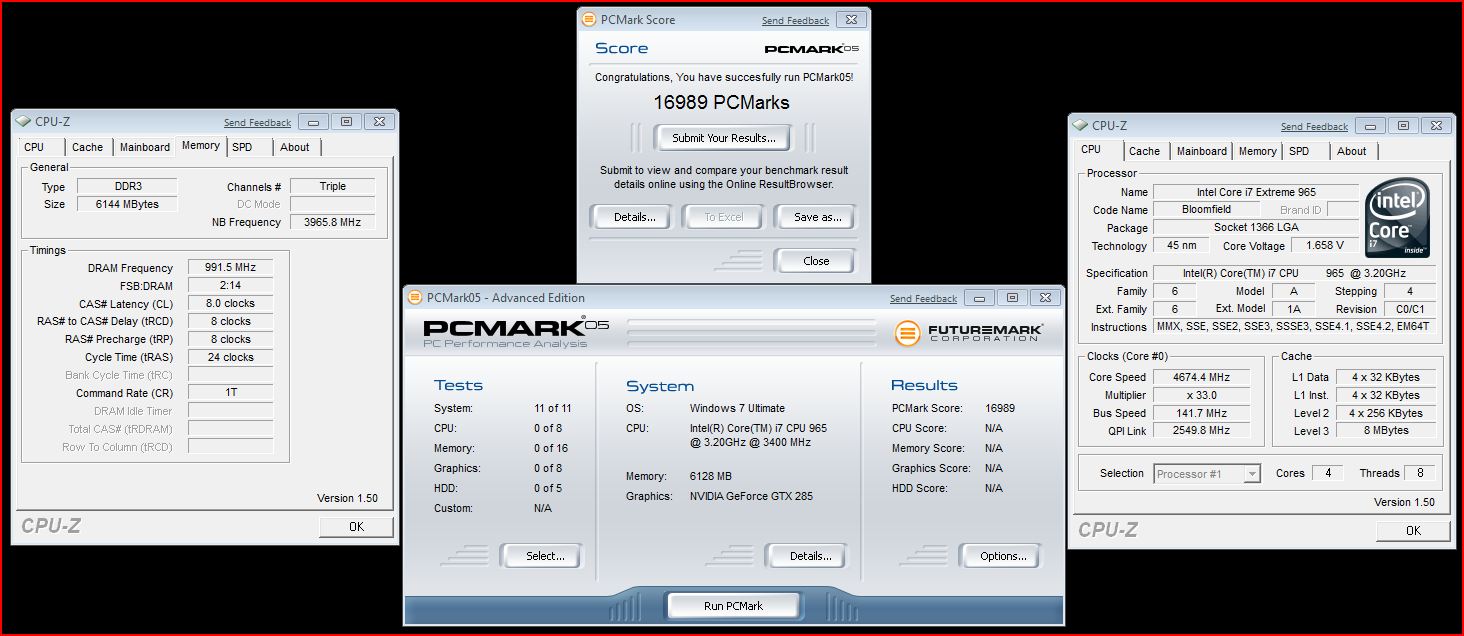This screenshot has height=636, width=1464.
Task: Click the Cycle Time value 24 clocks
Action: point(230,358)
